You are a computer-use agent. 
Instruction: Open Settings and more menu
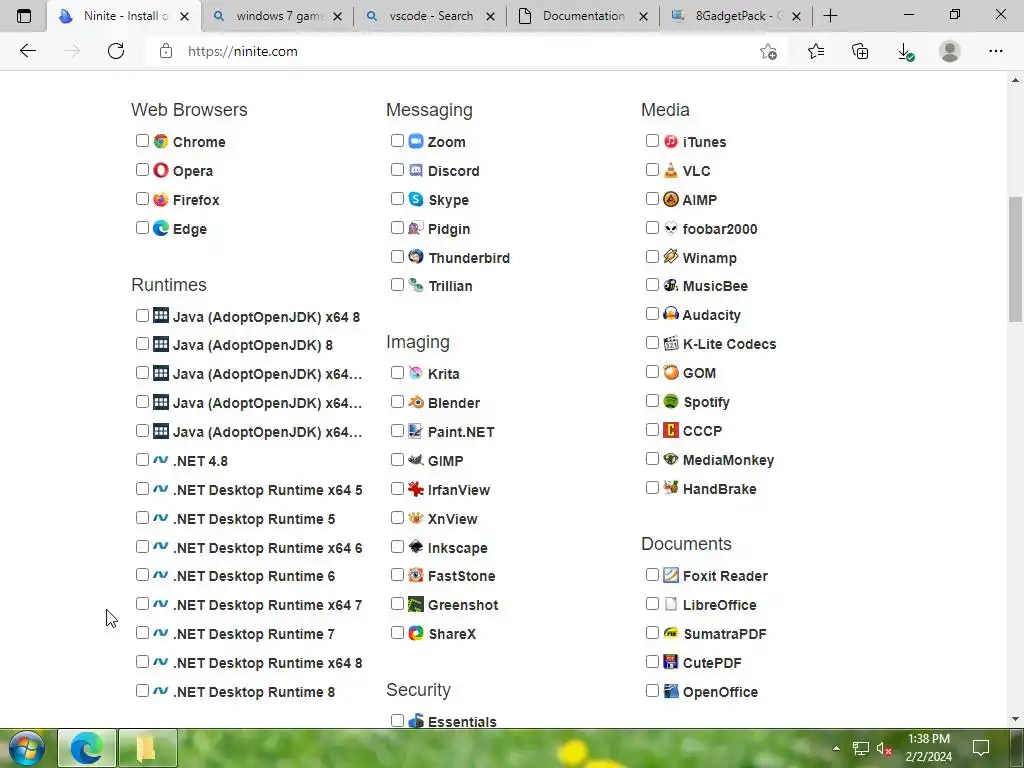995,51
